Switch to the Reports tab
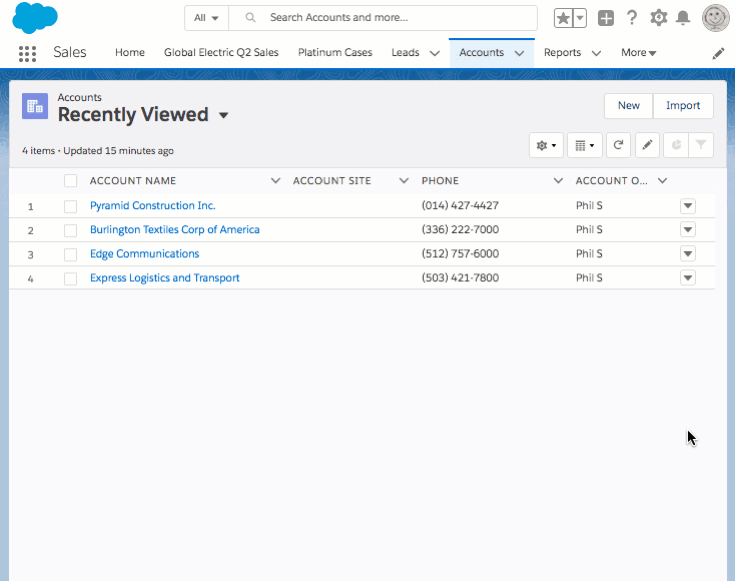The width and height of the screenshot is (735, 581). (562, 53)
